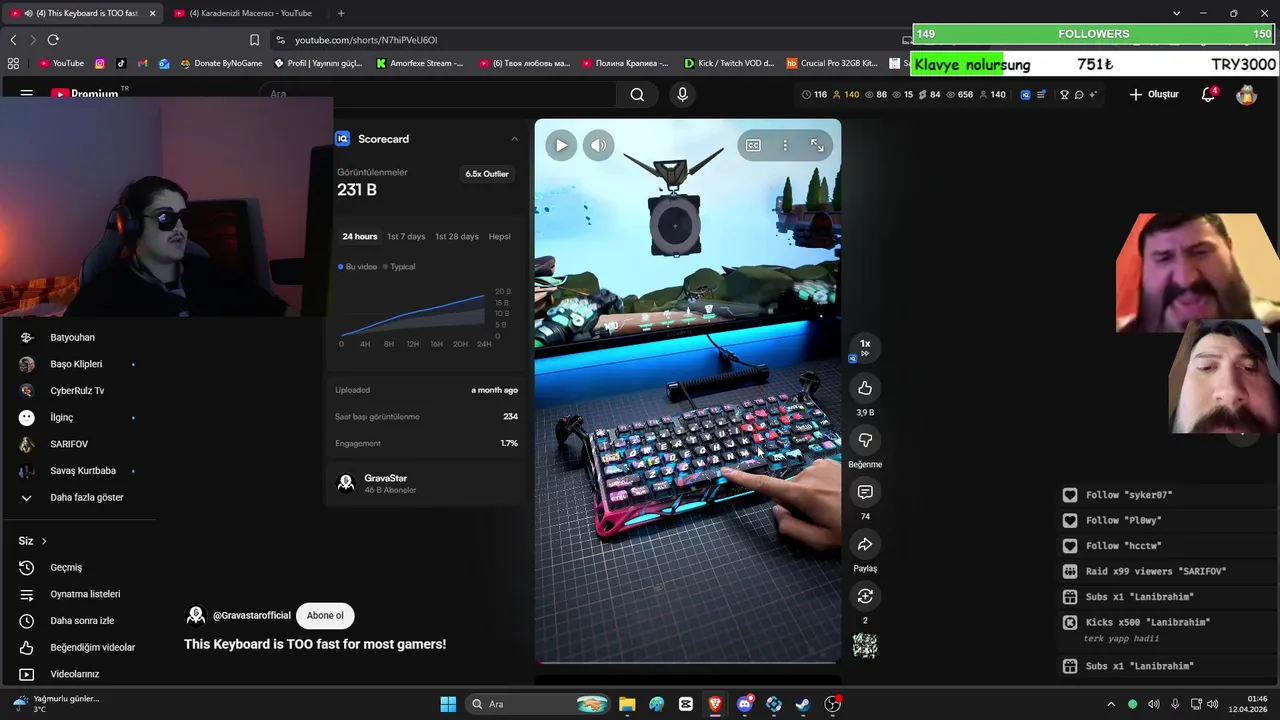The height and width of the screenshot is (720, 1280).
Task: Switch to the Karadenizli Maceracı tab
Action: coord(246,13)
